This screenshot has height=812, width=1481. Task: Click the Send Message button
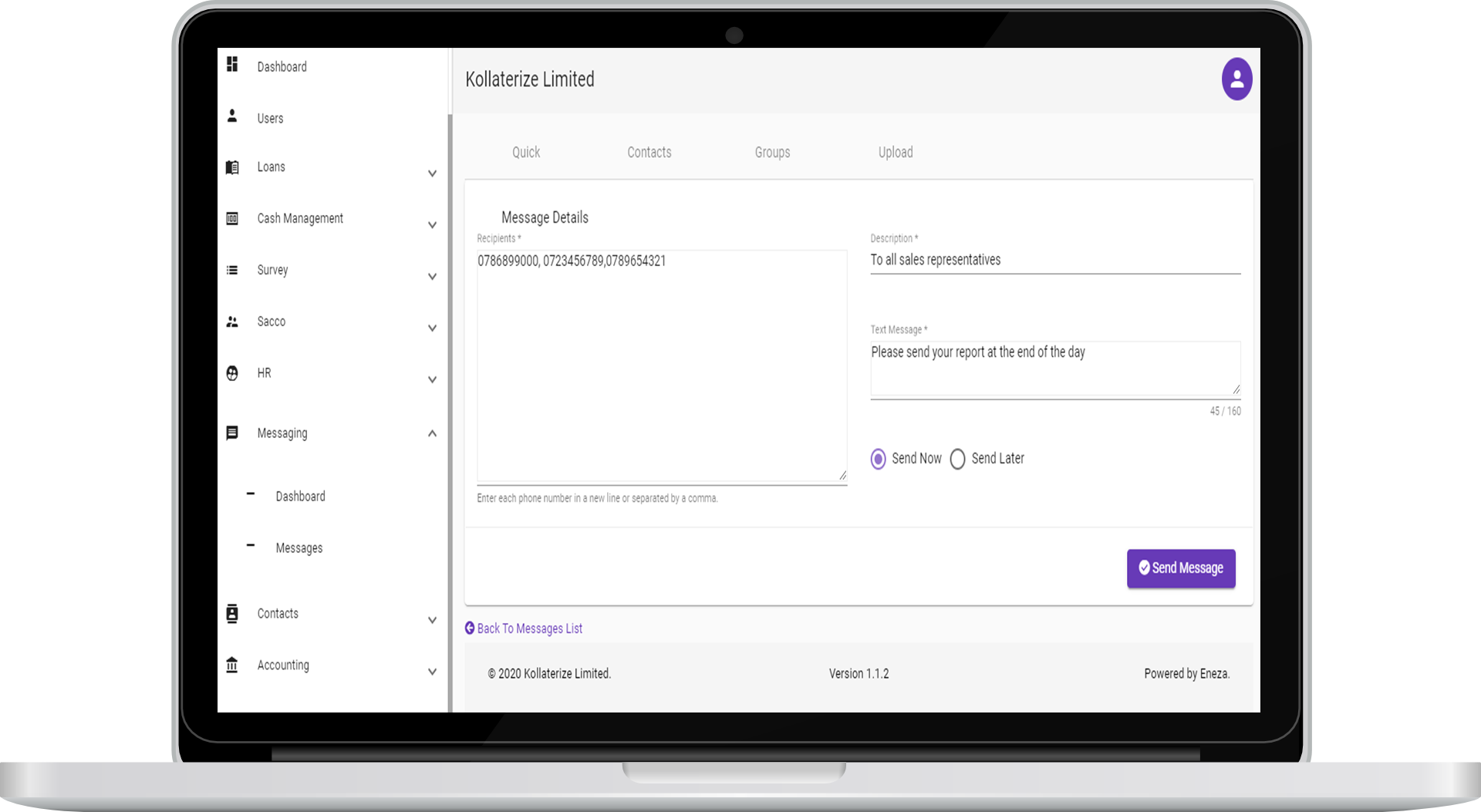point(1181,568)
